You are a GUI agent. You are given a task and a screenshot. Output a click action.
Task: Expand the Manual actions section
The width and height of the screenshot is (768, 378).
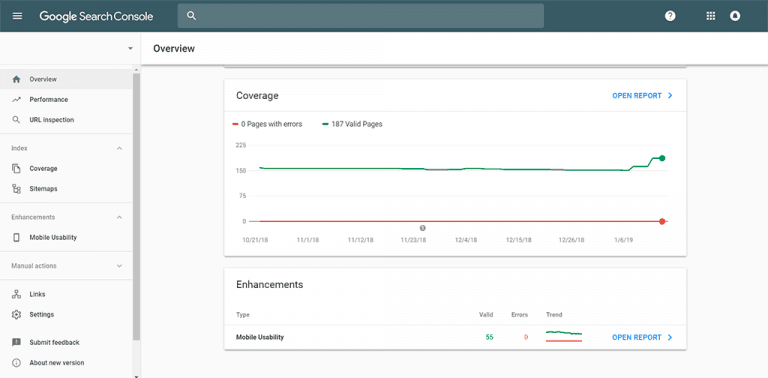pyautogui.click(x=119, y=266)
